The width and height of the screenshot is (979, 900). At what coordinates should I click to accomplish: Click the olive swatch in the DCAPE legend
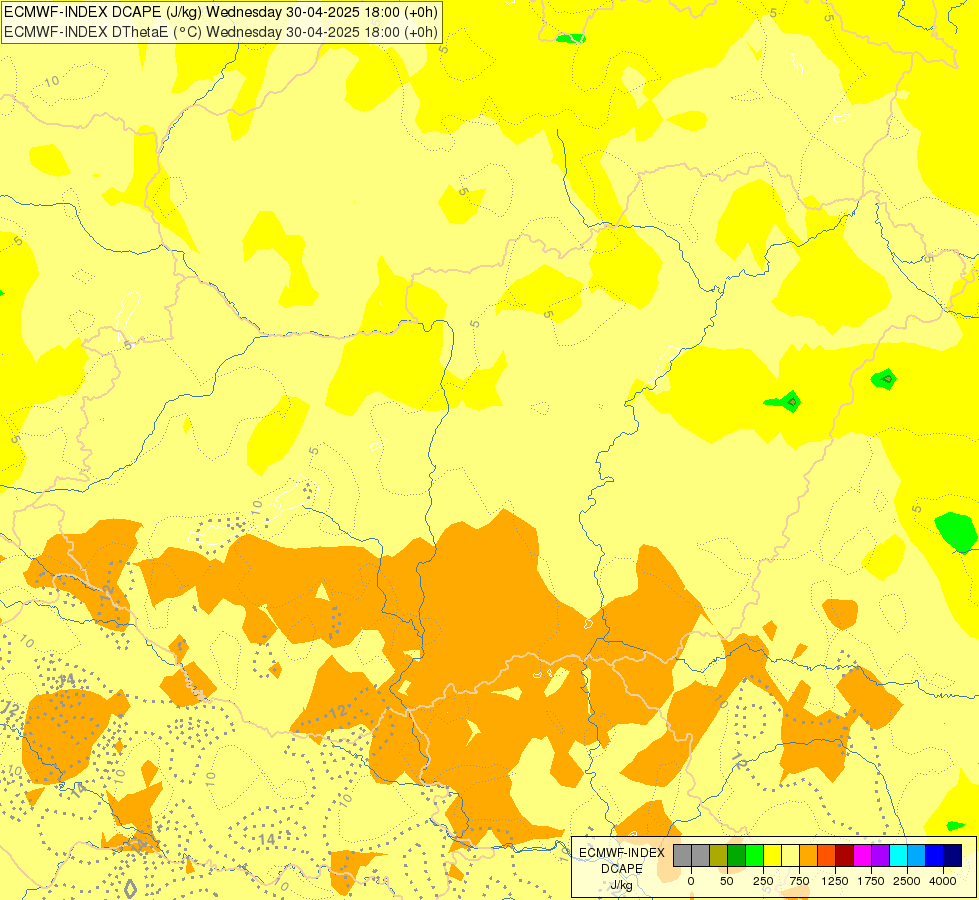pos(719,855)
